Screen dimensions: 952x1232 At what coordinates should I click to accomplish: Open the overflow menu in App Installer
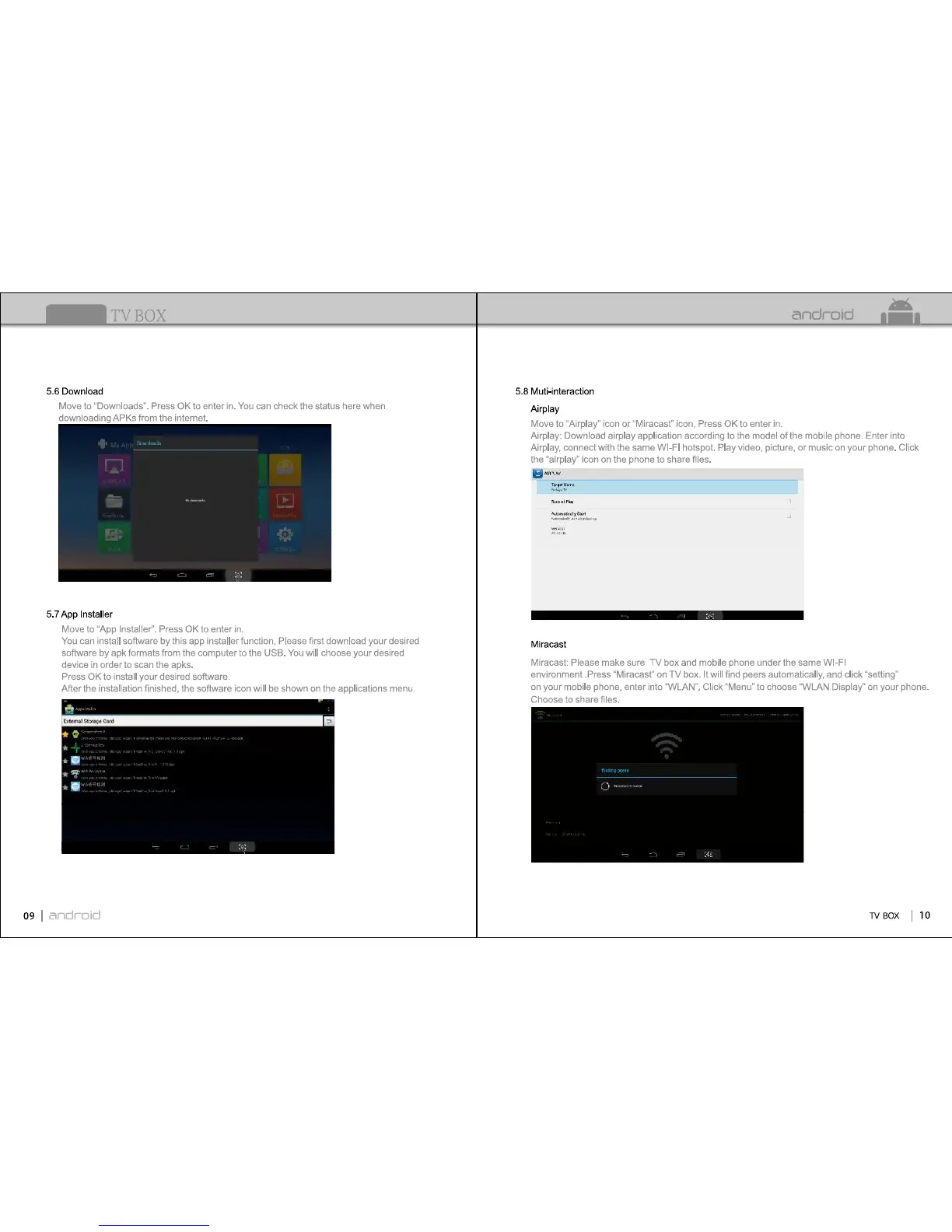[x=329, y=709]
